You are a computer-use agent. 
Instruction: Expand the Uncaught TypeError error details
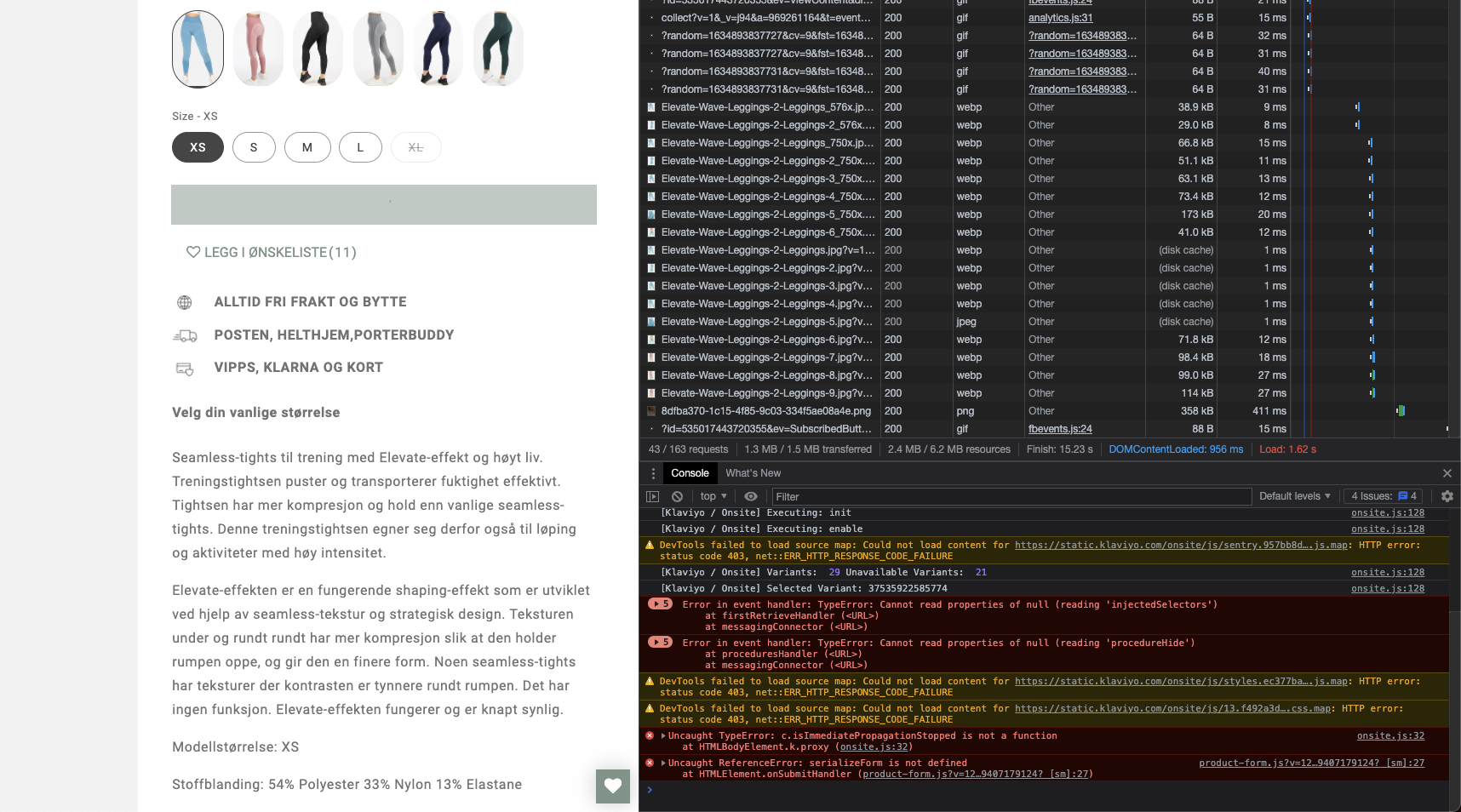click(662, 735)
